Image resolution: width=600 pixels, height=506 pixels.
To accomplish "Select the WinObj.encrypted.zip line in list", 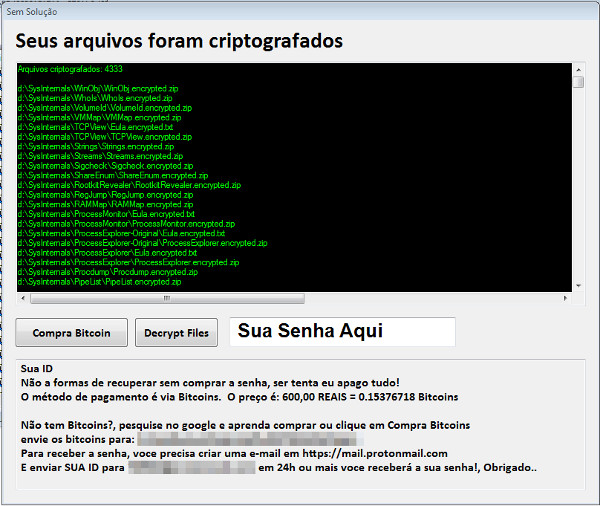I will point(99,90).
